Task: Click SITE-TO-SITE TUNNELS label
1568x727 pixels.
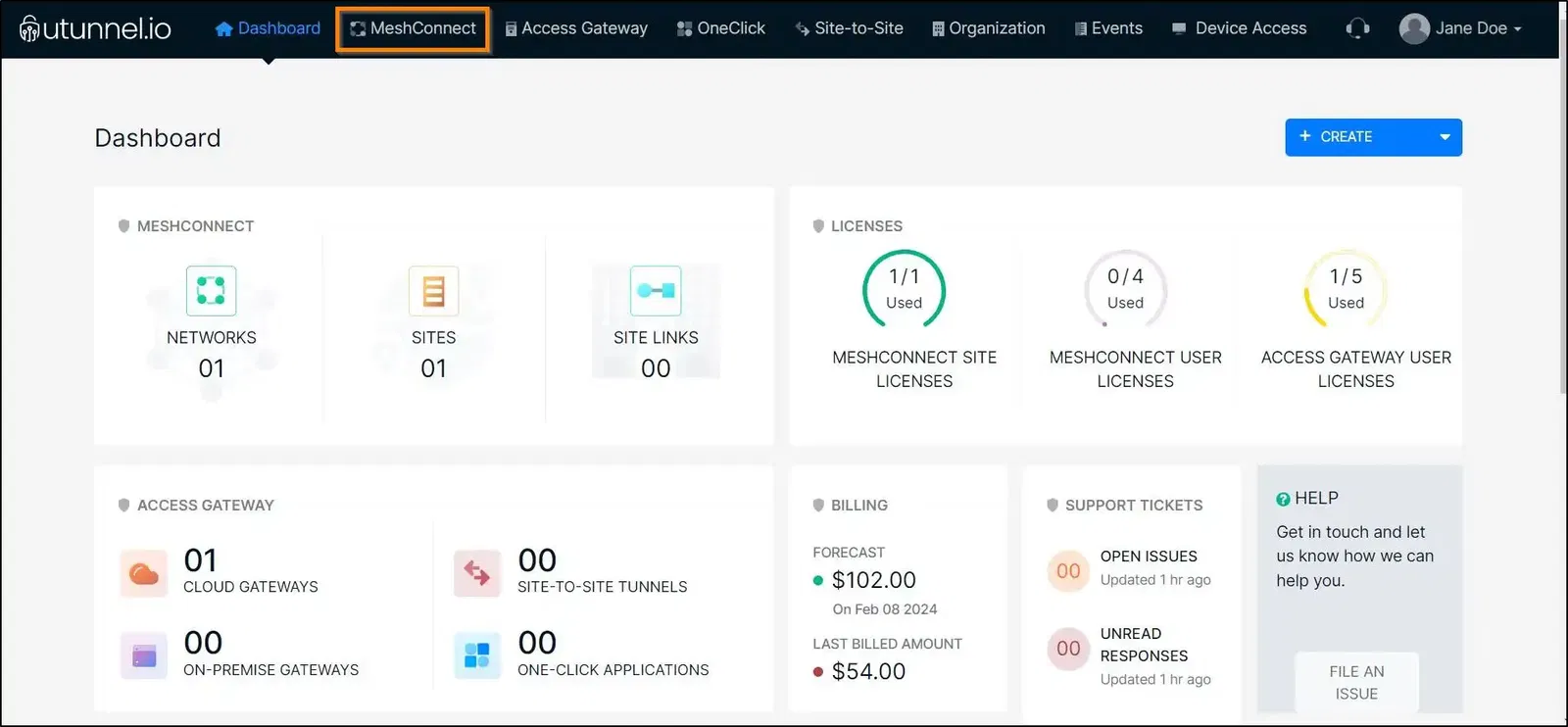Action: 603,587
